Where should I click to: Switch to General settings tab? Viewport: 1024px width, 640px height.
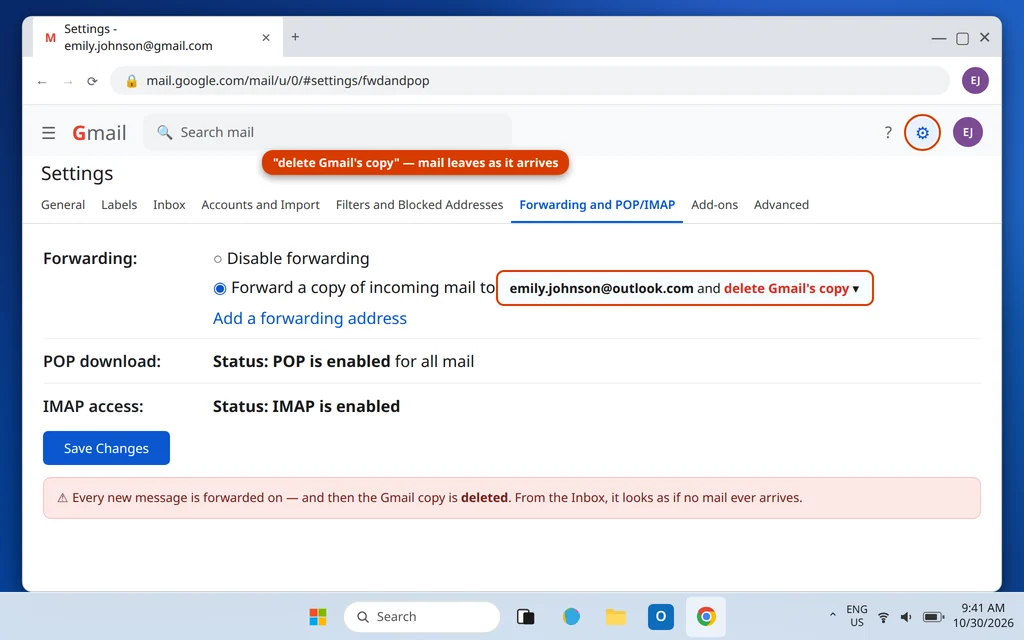pyautogui.click(x=63, y=204)
